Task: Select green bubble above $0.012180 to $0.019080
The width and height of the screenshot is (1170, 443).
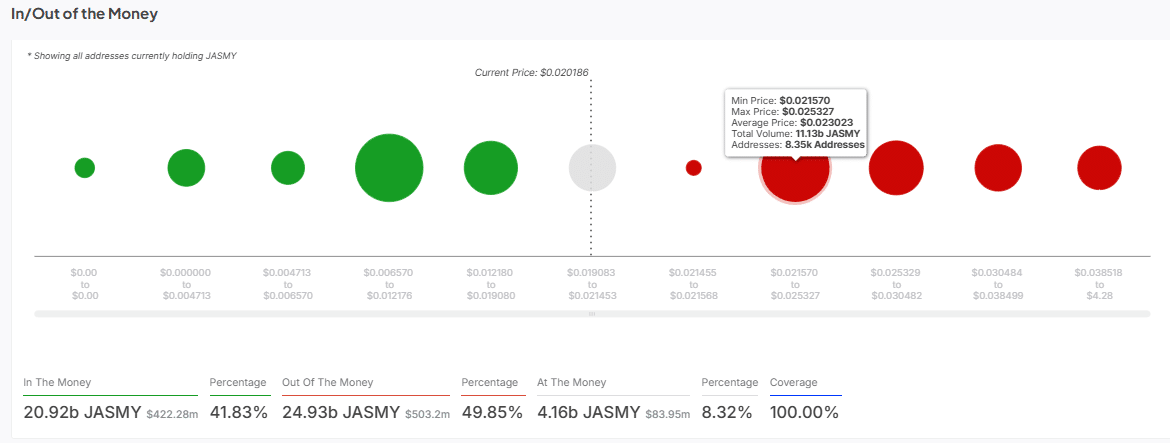Action: 491,168
